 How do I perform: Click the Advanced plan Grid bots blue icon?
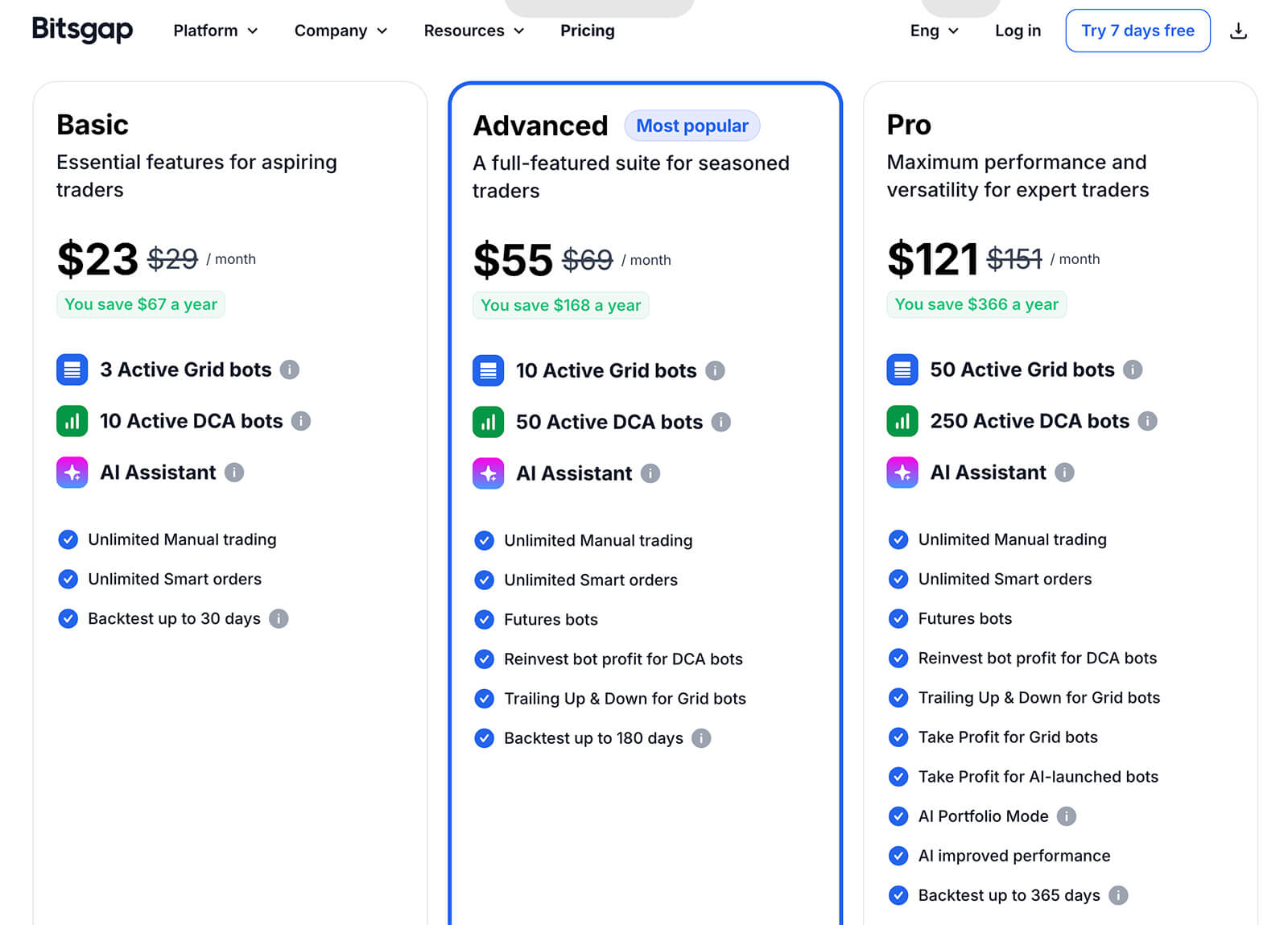(488, 370)
